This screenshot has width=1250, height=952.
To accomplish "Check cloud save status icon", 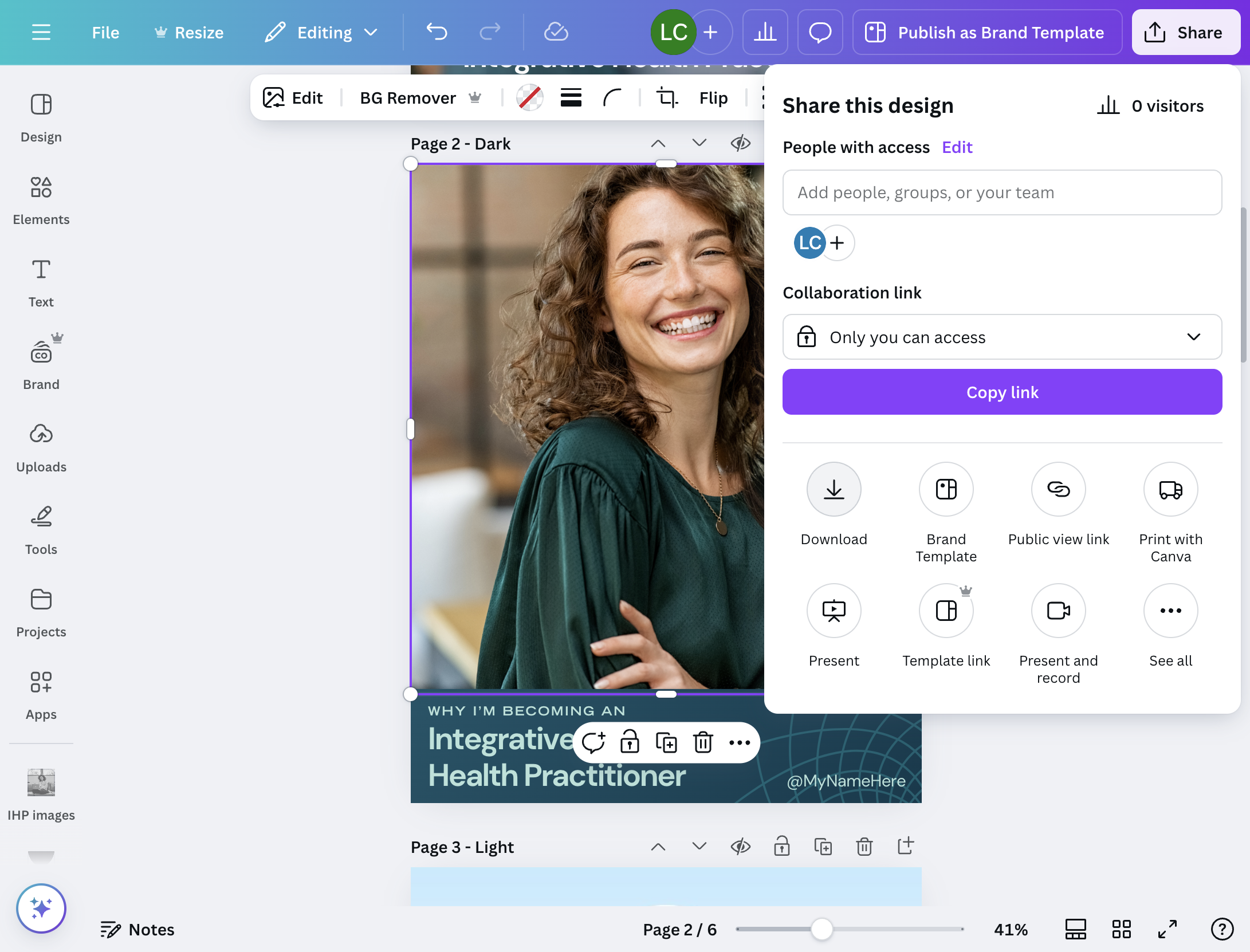I will [556, 33].
